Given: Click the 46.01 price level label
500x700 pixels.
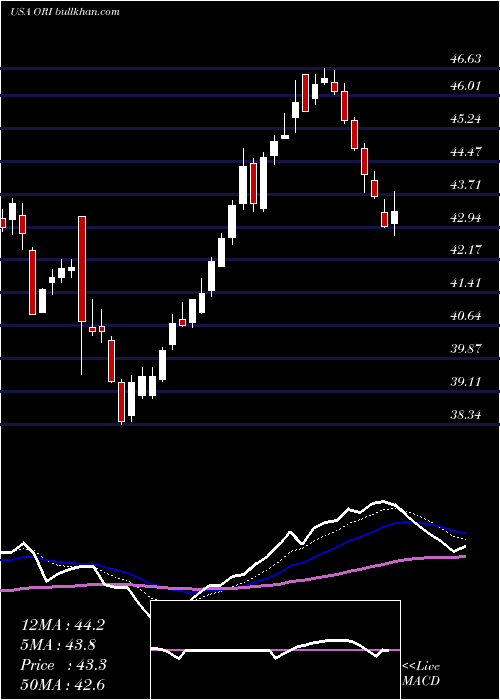Looking at the screenshot, I should click(x=465, y=85).
